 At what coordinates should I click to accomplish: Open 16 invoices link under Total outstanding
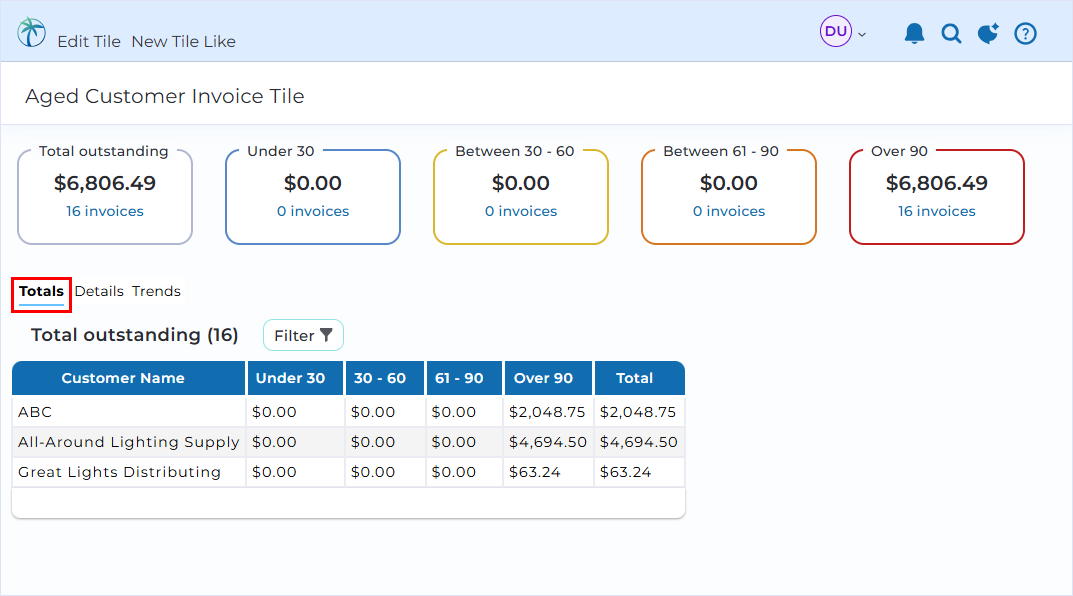[105, 211]
